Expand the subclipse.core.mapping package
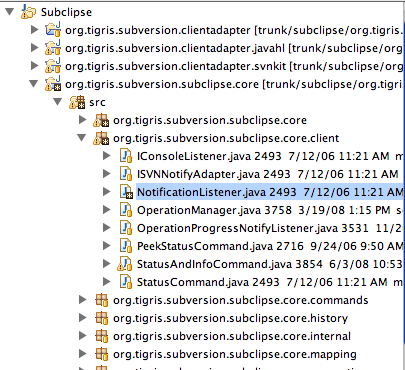 tap(82, 354)
